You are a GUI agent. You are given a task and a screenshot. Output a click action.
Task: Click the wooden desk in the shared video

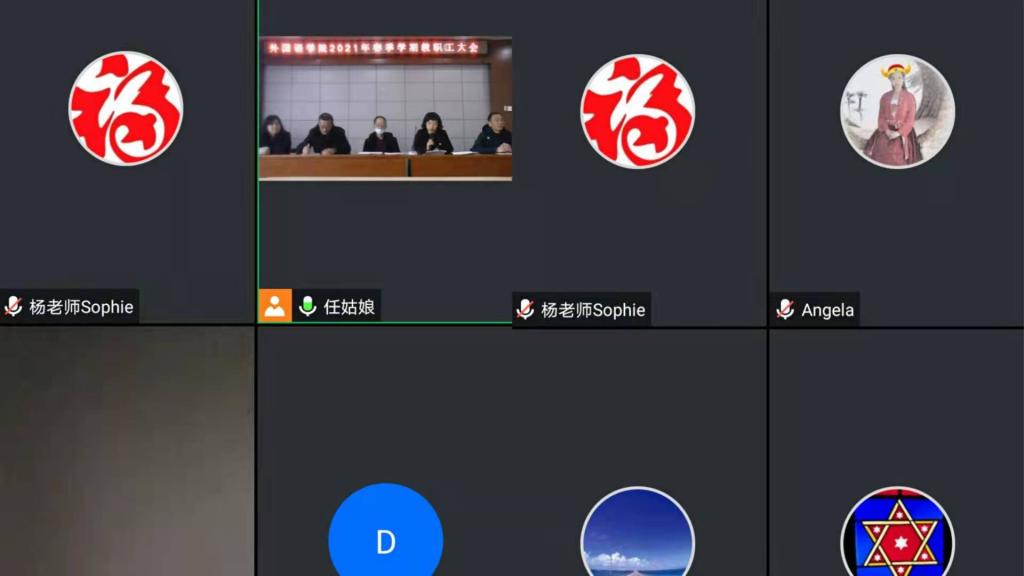pyautogui.click(x=385, y=166)
